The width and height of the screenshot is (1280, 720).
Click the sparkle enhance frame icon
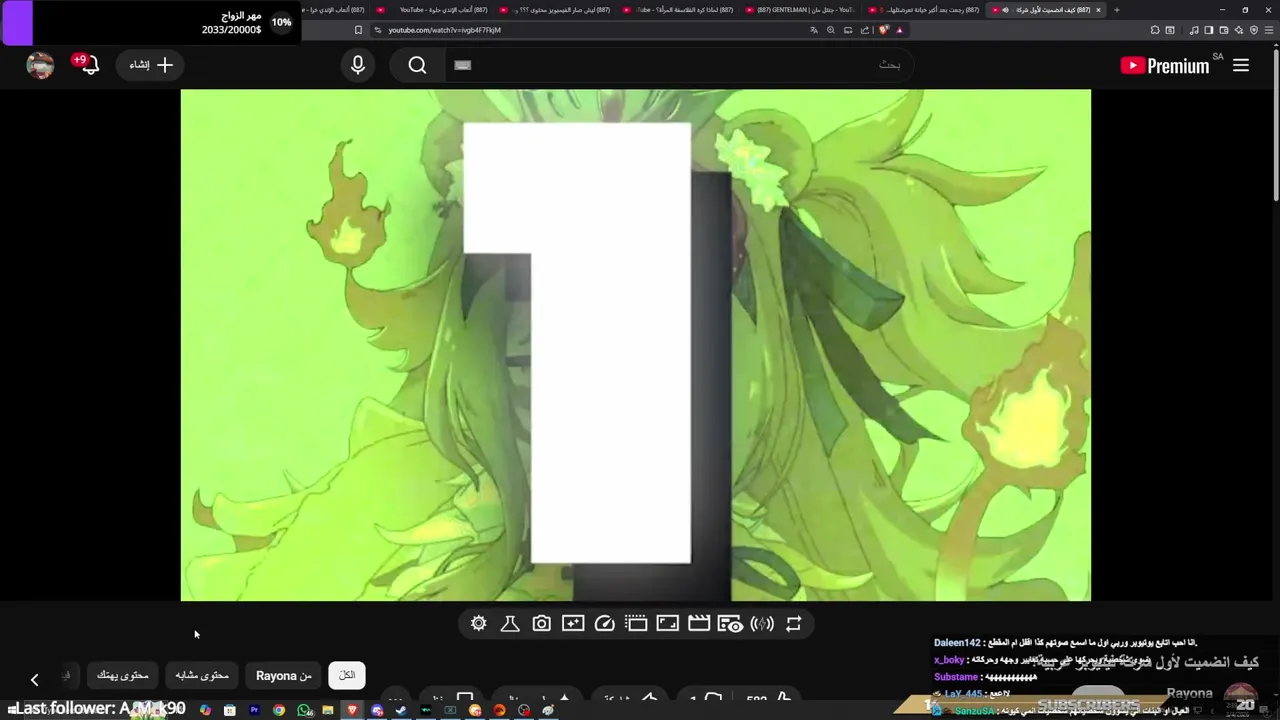pyautogui.click(x=573, y=624)
